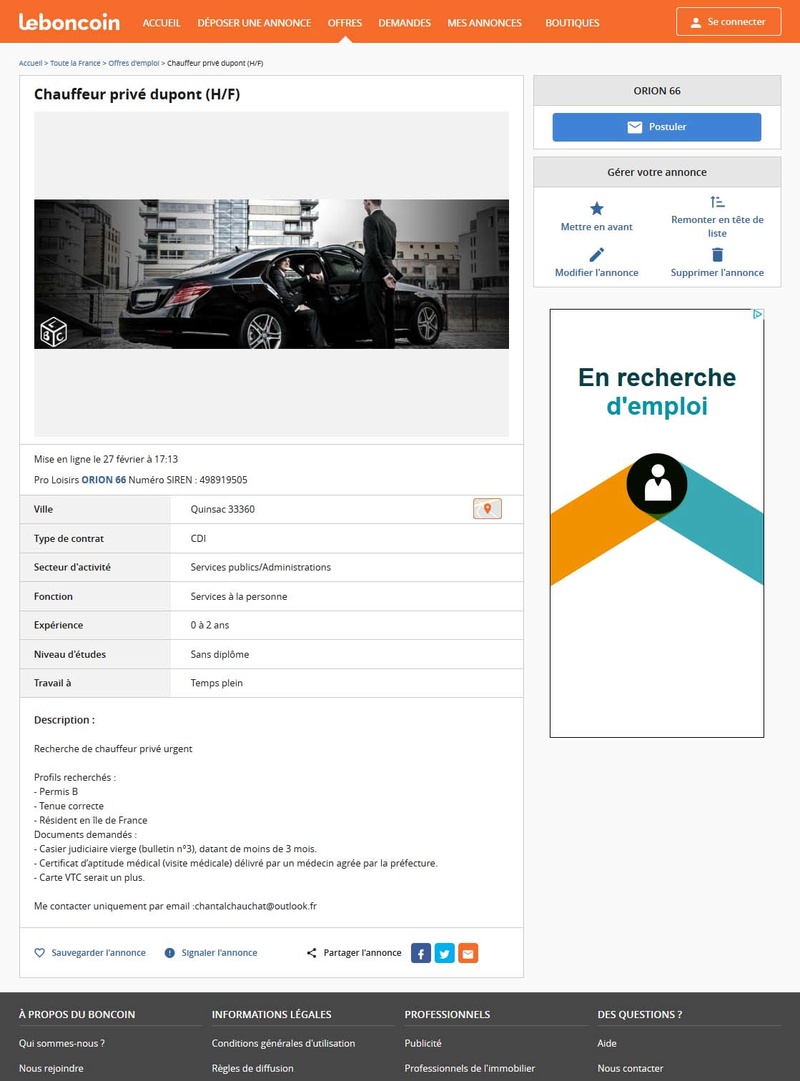The image size is (800, 1081).
Task: Open the ACCUEIL menu item
Action: (161, 23)
